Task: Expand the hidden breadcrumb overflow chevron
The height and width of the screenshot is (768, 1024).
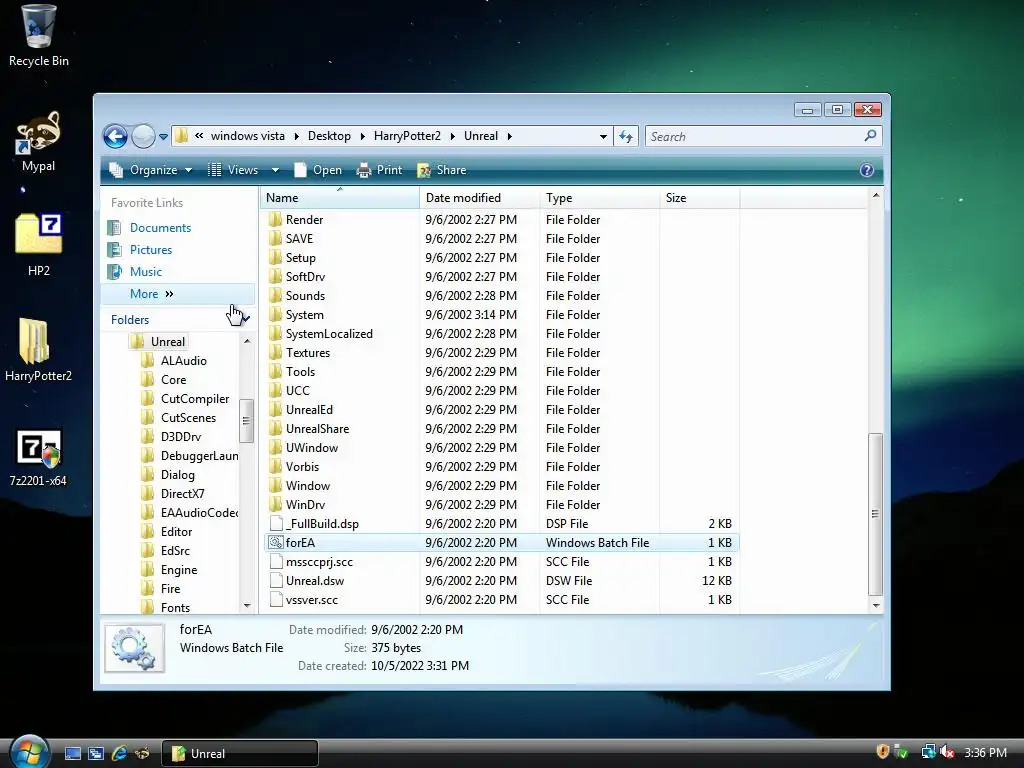Action: (199, 136)
